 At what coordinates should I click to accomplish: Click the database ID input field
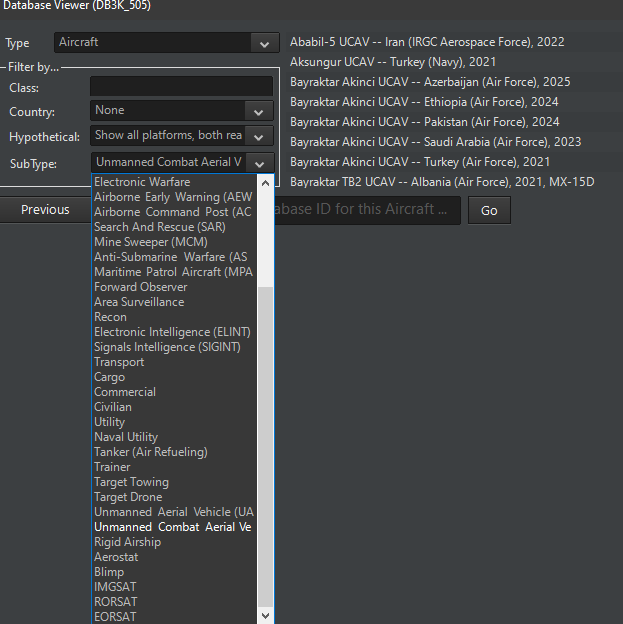[x=367, y=210]
